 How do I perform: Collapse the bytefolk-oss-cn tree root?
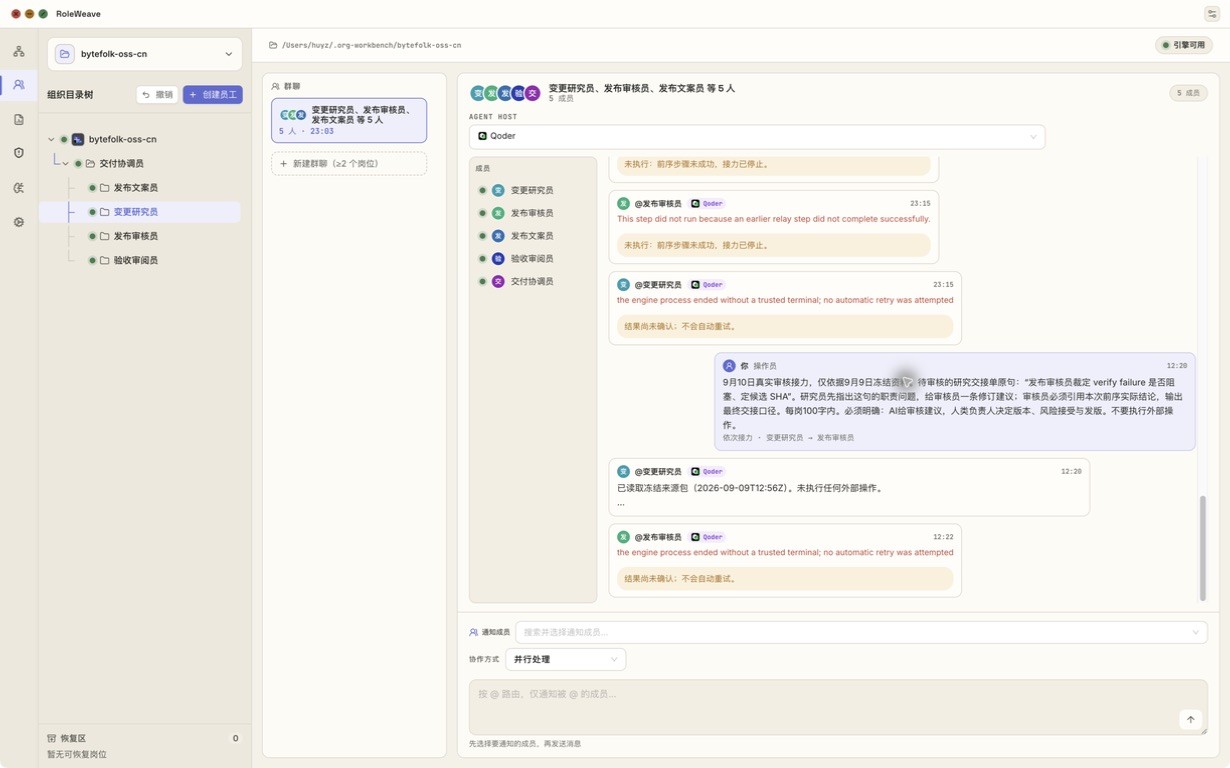click(51, 139)
